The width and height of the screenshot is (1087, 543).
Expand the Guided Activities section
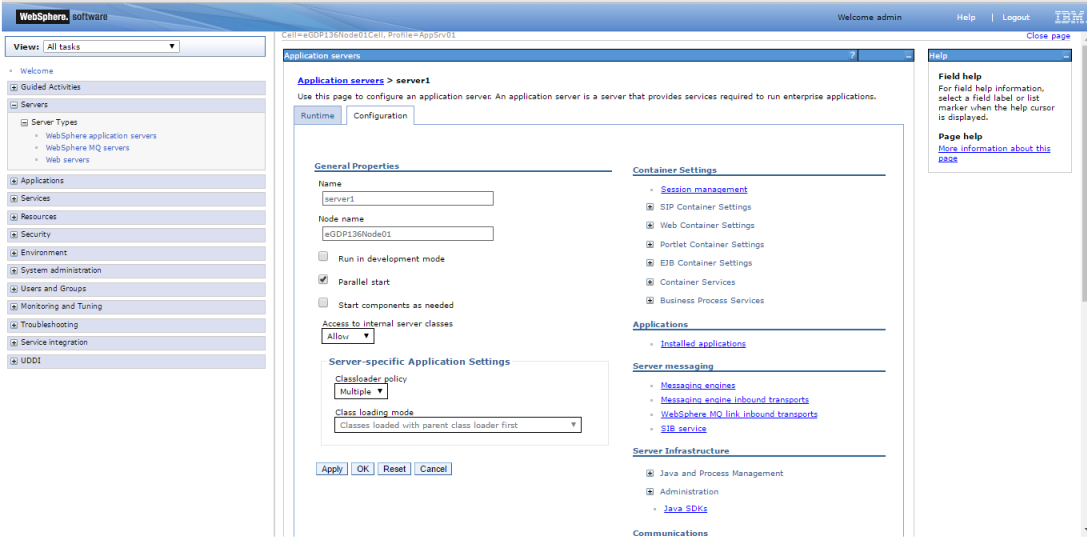(x=14, y=87)
